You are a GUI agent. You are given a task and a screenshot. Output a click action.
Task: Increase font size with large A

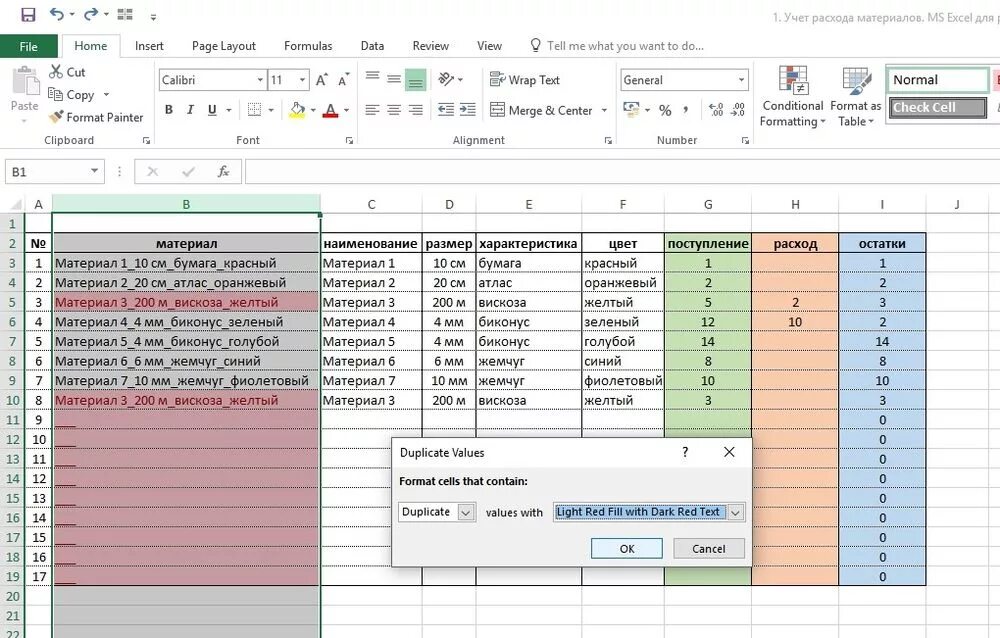click(x=321, y=80)
